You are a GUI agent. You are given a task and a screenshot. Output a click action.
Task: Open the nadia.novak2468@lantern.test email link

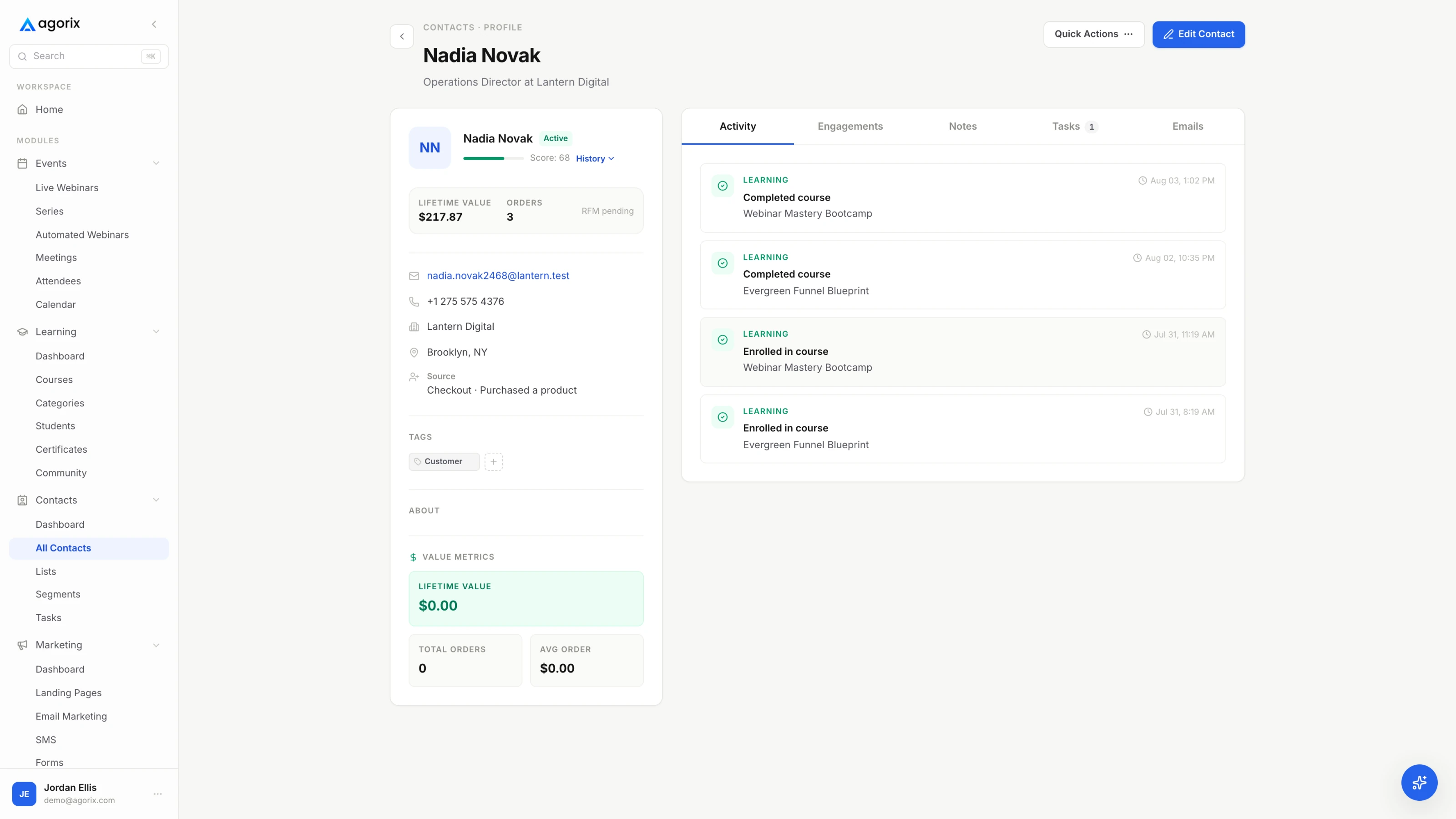pyautogui.click(x=497, y=276)
